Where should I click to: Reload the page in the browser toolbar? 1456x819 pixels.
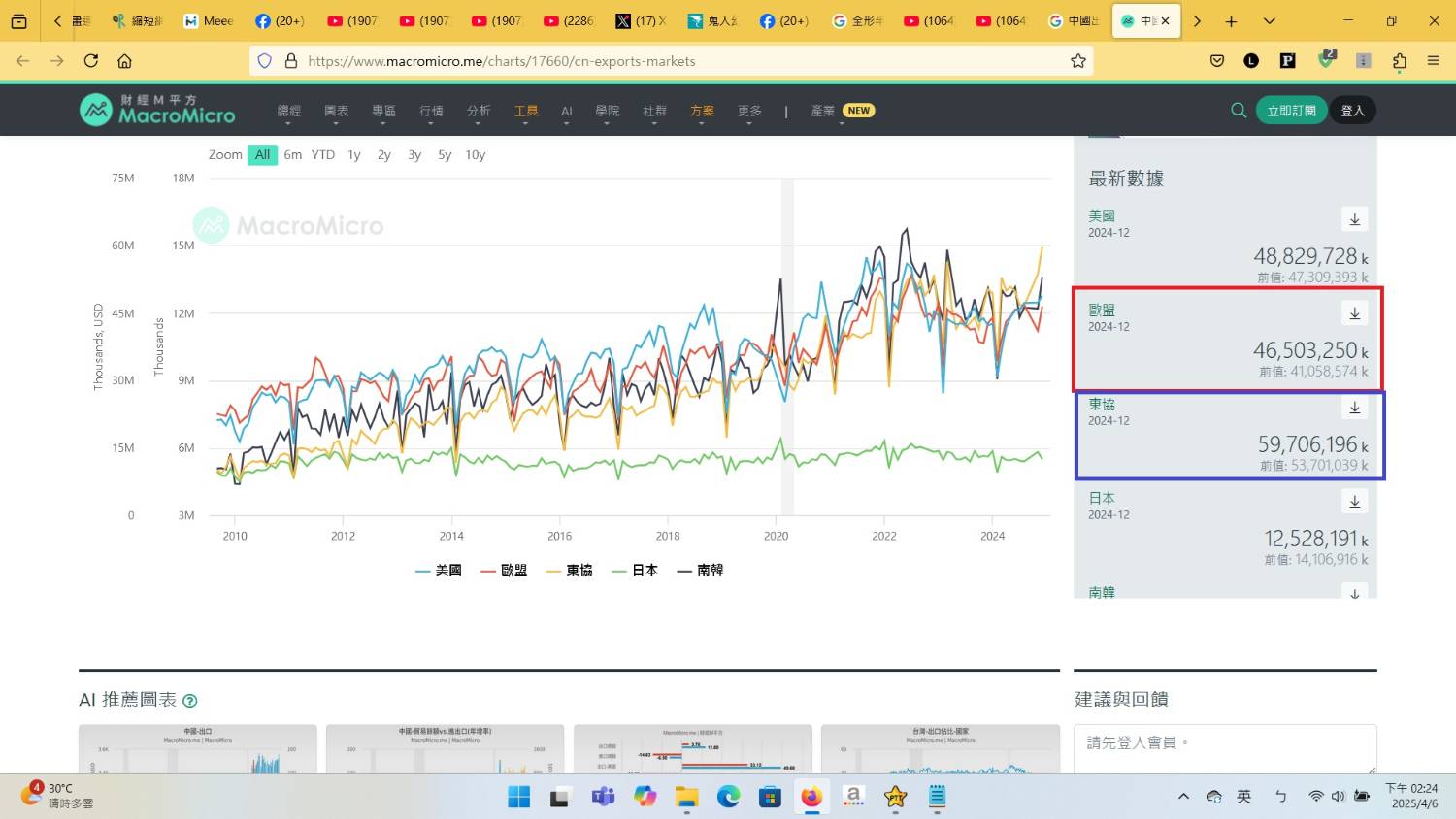pyautogui.click(x=91, y=61)
